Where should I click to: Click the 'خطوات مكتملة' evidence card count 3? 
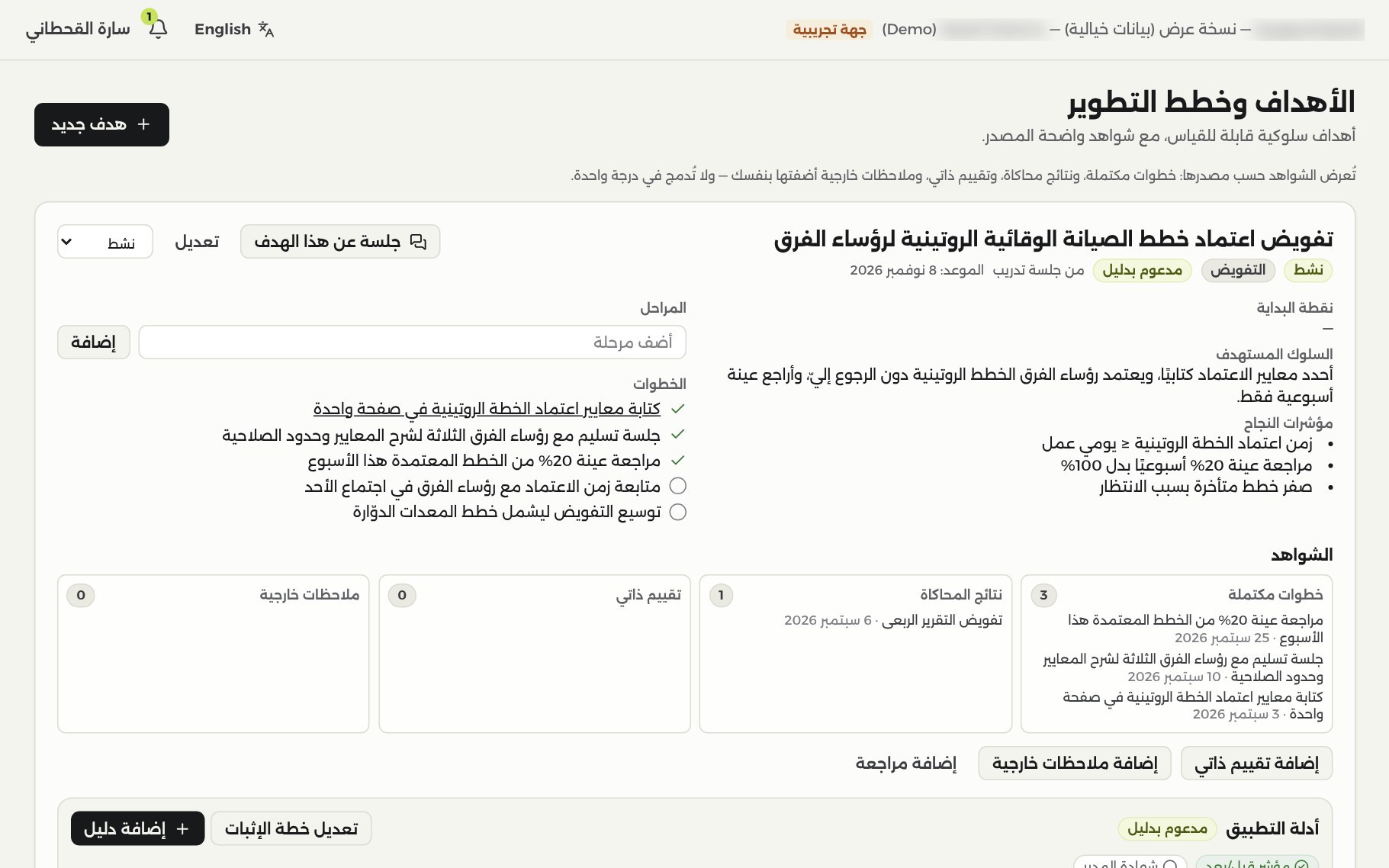tap(1044, 595)
